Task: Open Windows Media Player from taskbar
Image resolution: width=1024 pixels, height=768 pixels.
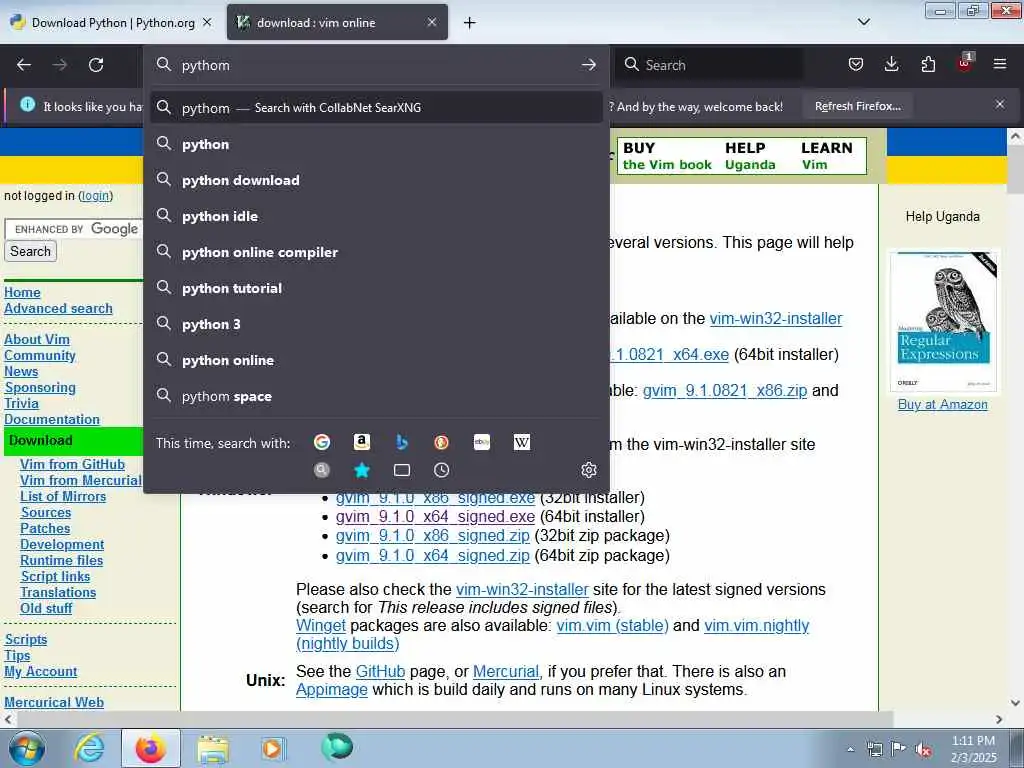Action: 272,748
